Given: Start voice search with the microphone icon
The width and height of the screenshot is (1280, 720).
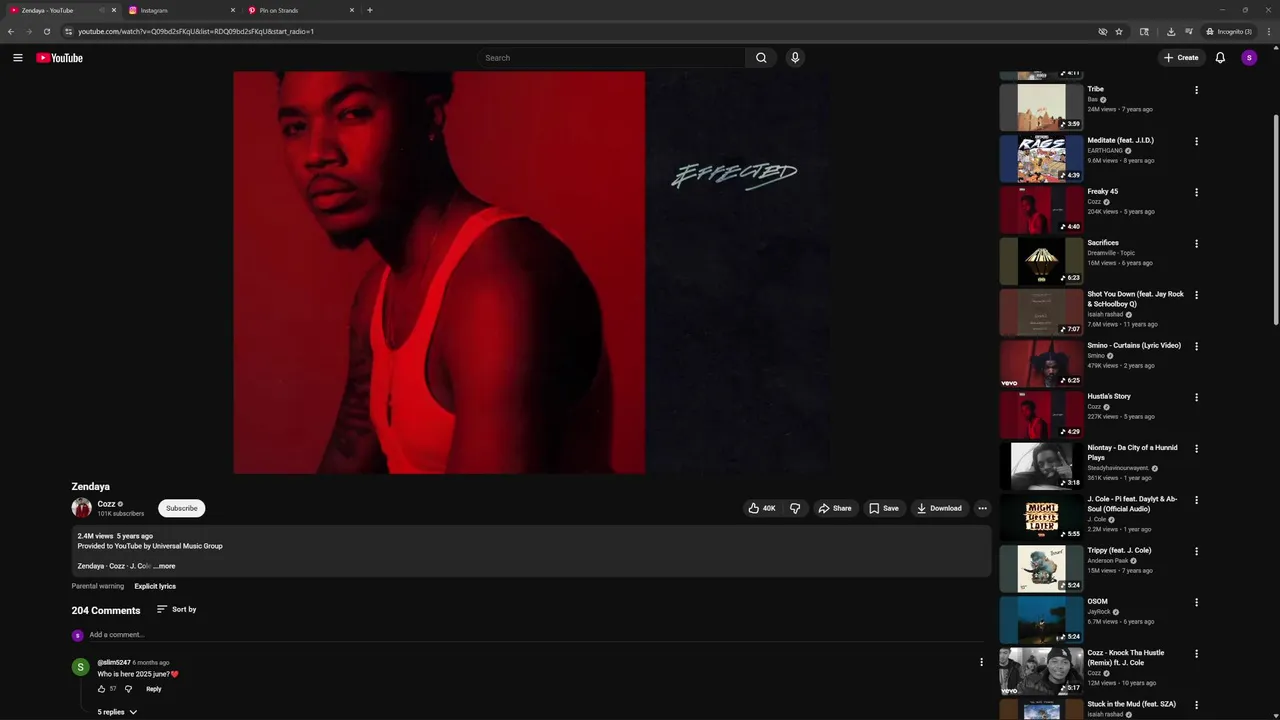Looking at the screenshot, I should tap(795, 58).
